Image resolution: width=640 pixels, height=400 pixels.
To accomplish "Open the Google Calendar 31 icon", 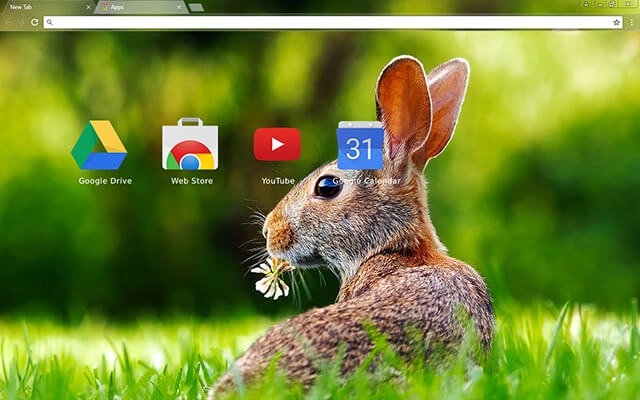I will (x=360, y=145).
